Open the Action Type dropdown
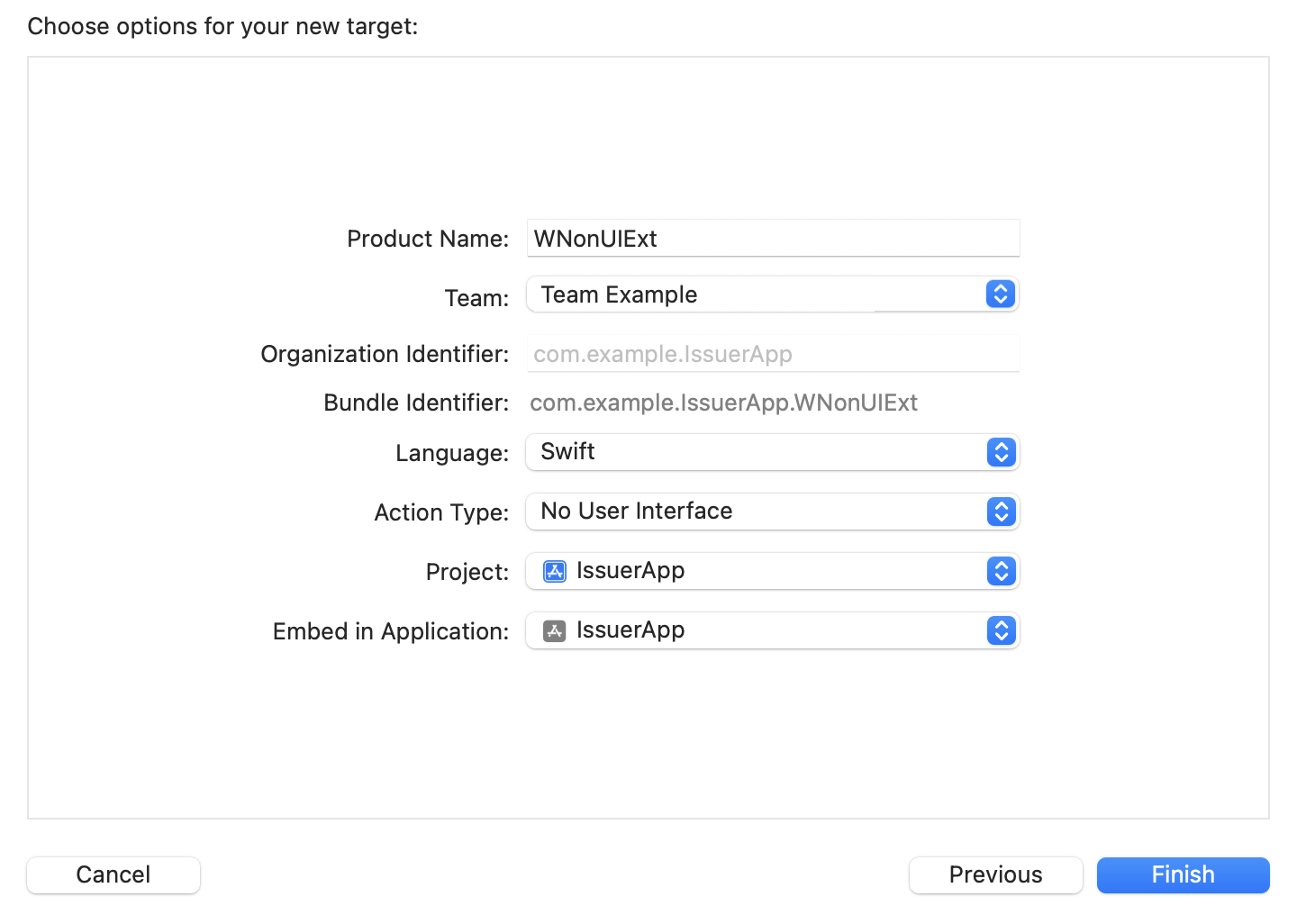Viewport: 1297px width, 924px height. tap(773, 512)
